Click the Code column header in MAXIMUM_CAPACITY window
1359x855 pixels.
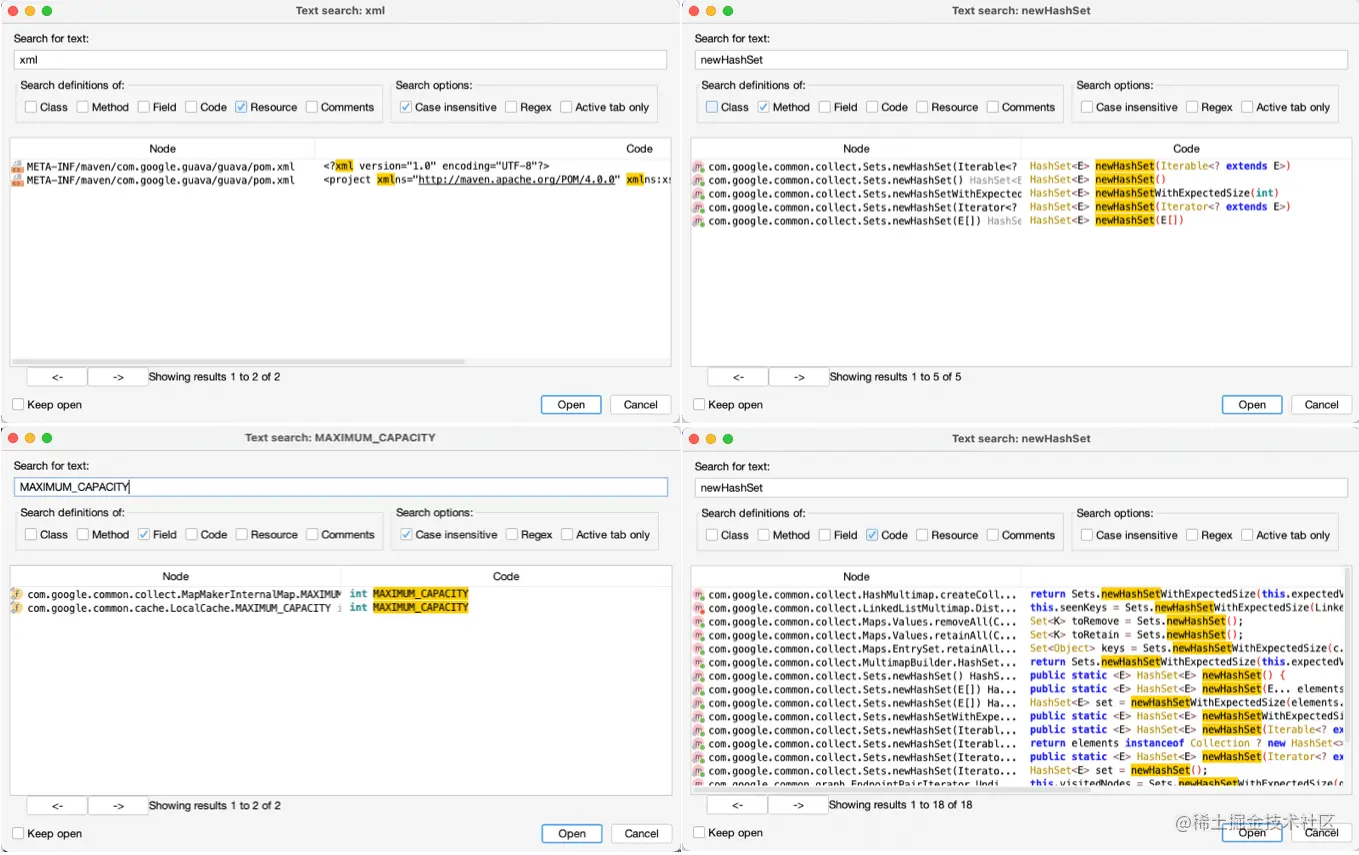point(506,576)
